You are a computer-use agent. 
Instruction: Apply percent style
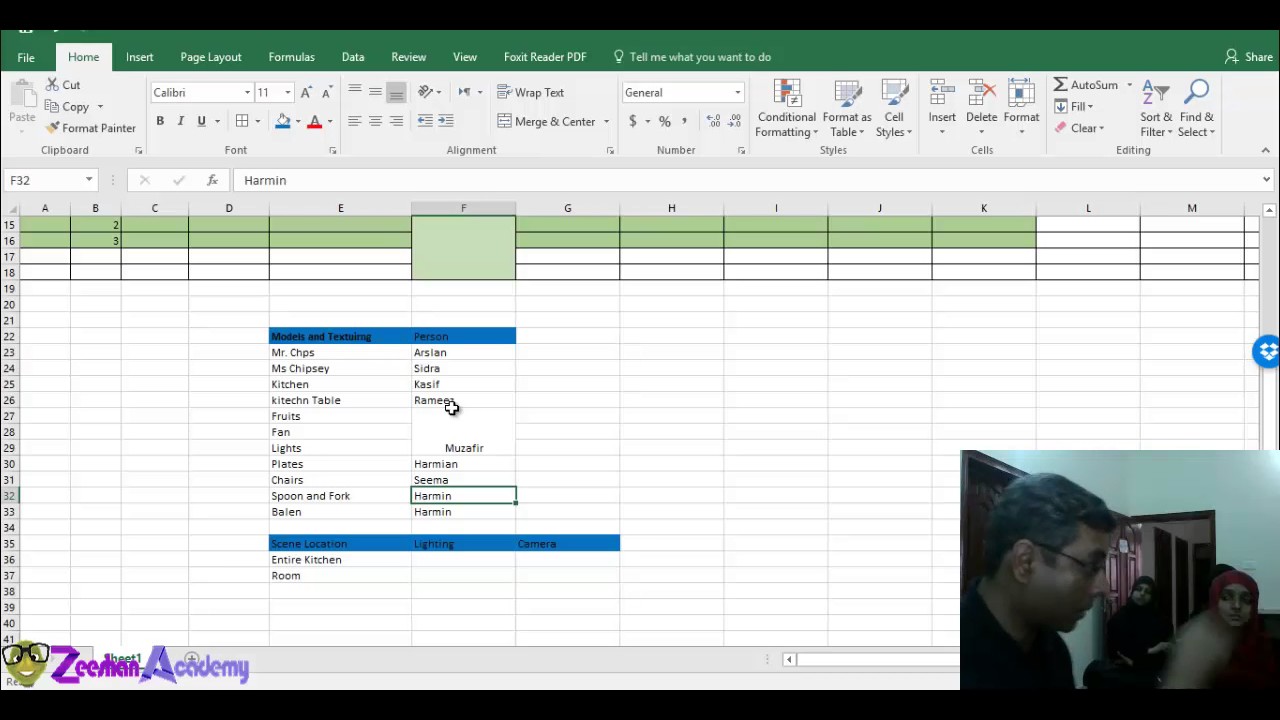[x=664, y=121]
